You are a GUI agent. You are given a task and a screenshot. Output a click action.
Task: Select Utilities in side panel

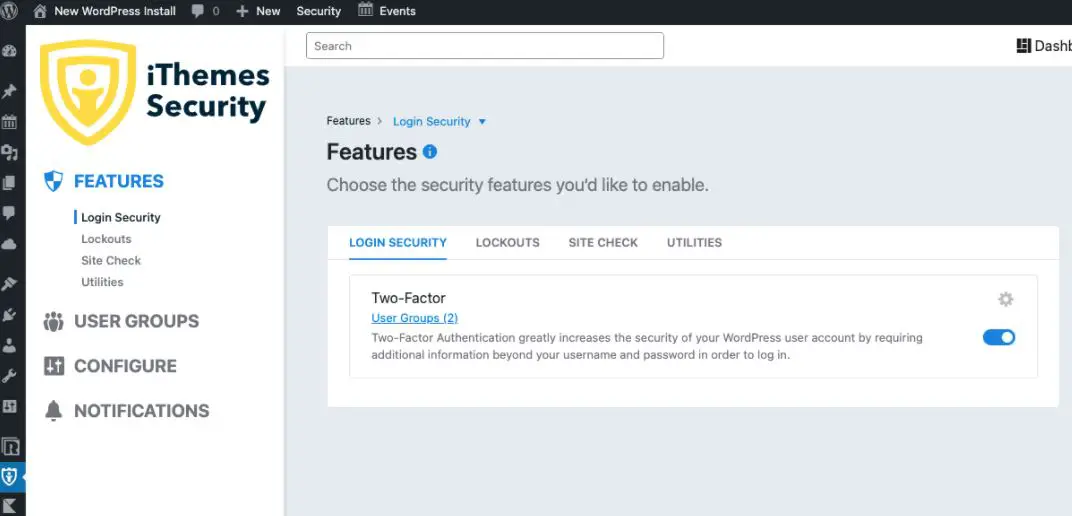(102, 282)
